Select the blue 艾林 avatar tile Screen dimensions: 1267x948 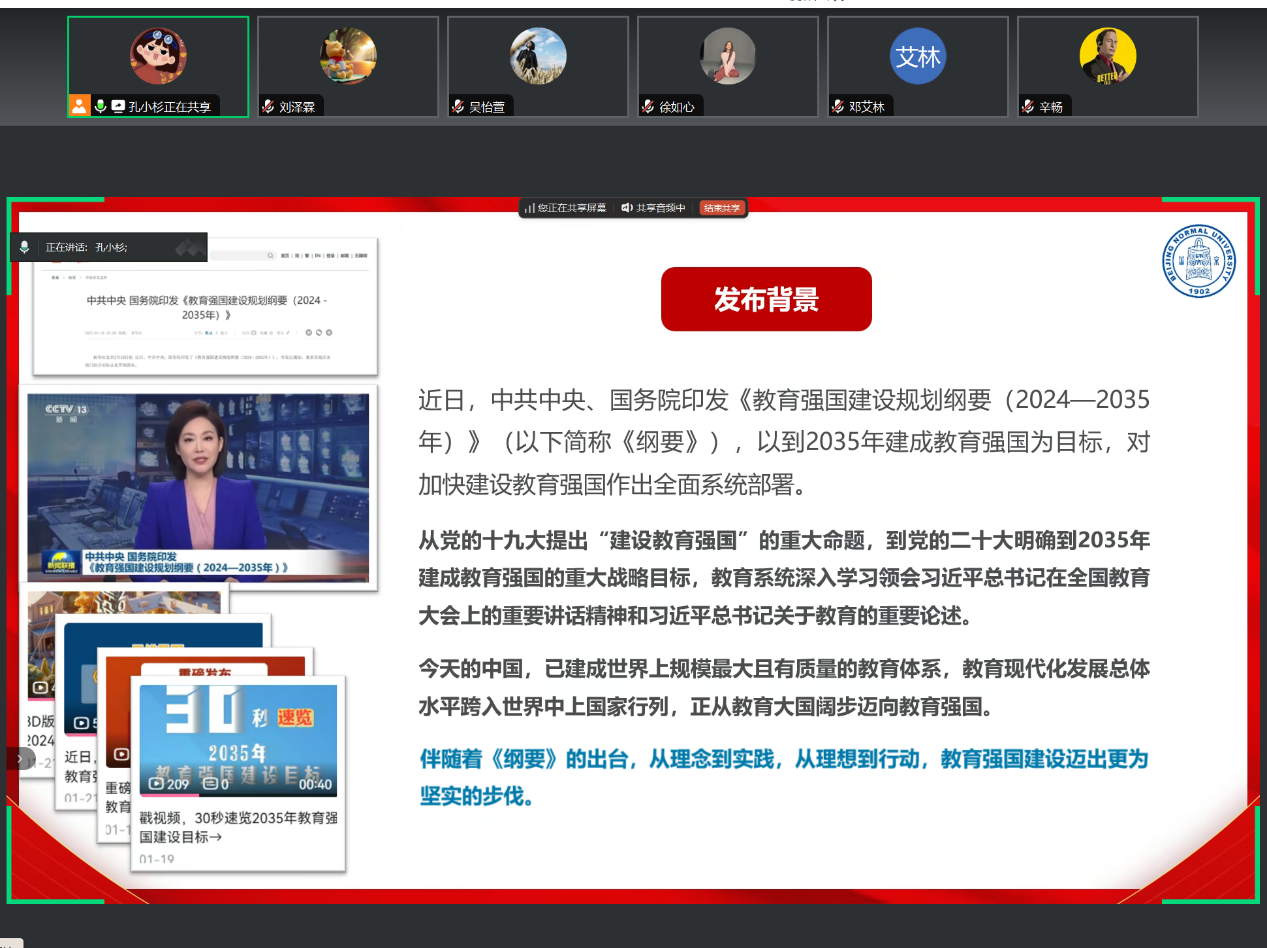pos(917,57)
